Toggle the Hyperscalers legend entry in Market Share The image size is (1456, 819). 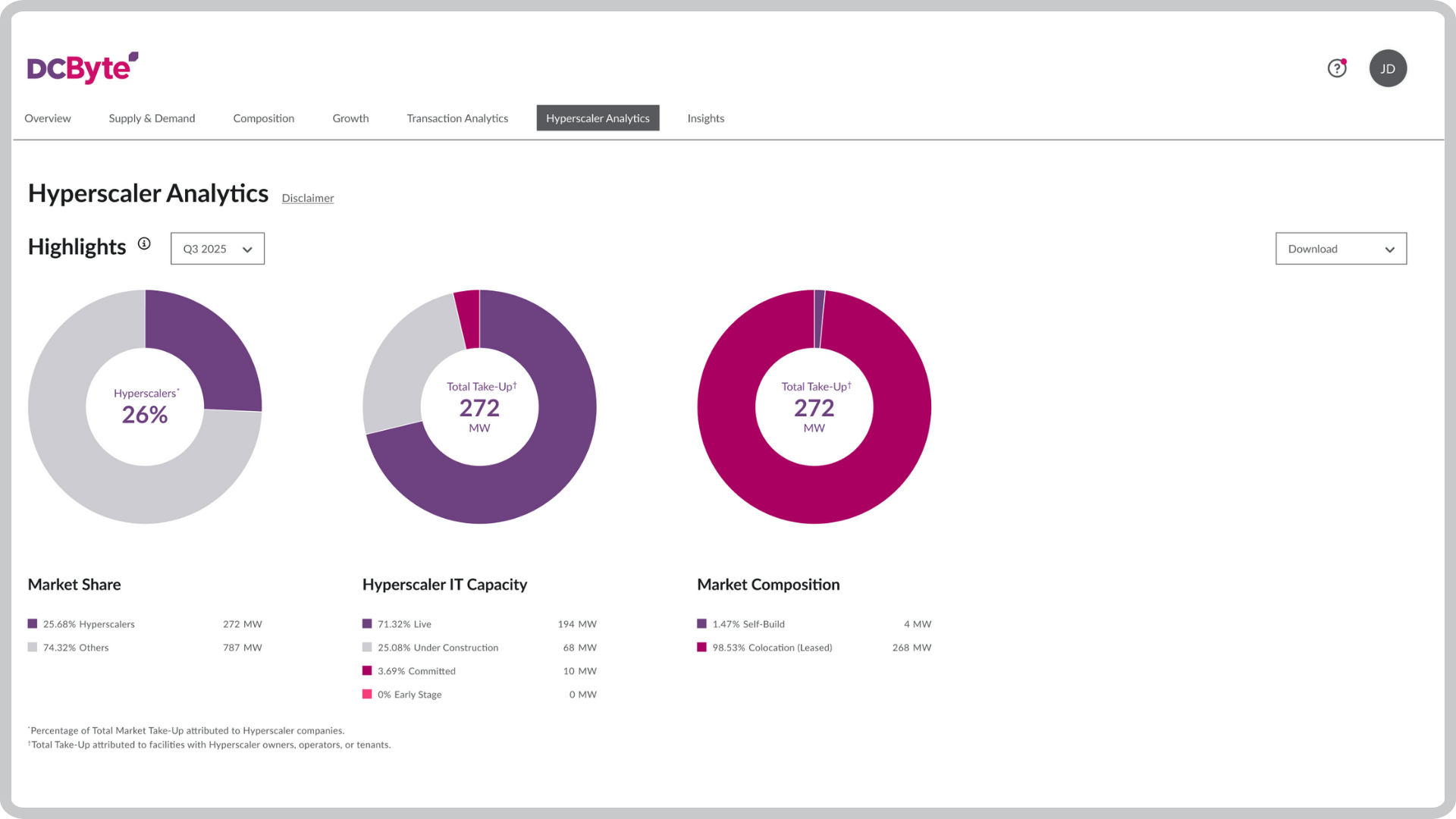89,623
